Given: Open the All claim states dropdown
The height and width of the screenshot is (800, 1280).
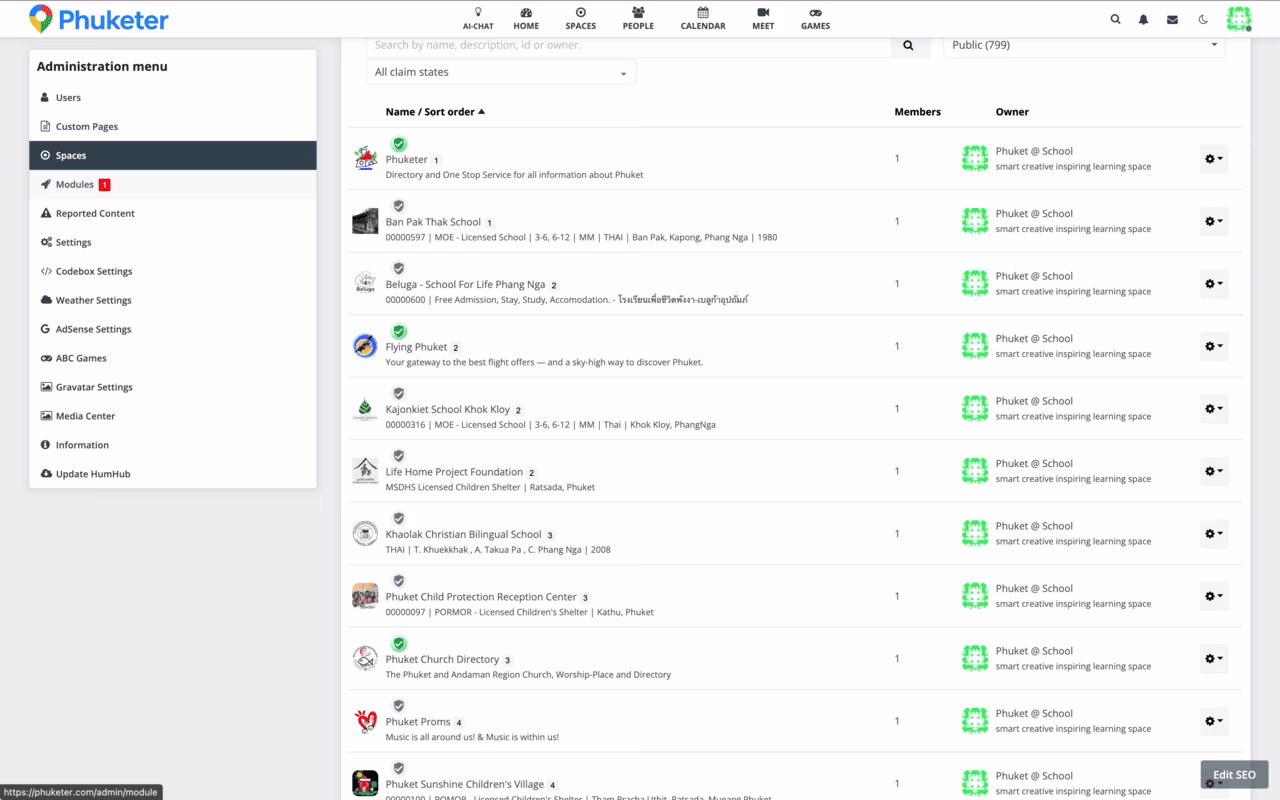Looking at the screenshot, I should pyautogui.click(x=501, y=72).
